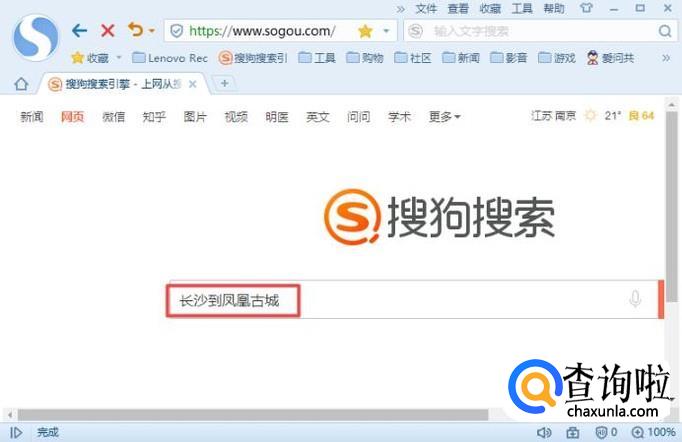Expand the menu bar overflow chevron
Screen dimensions: 682x442
(401, 9)
